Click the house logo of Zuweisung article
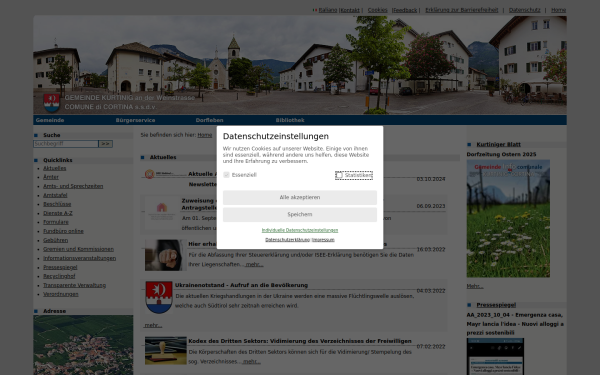600x375 pixels. click(x=162, y=212)
